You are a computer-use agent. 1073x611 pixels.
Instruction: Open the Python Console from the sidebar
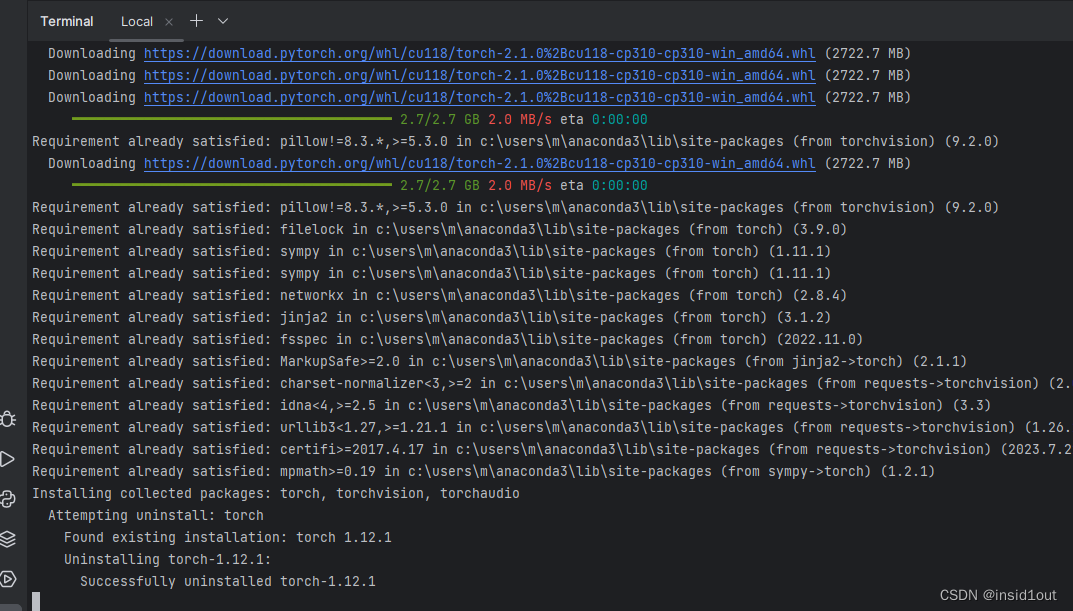pos(9,499)
